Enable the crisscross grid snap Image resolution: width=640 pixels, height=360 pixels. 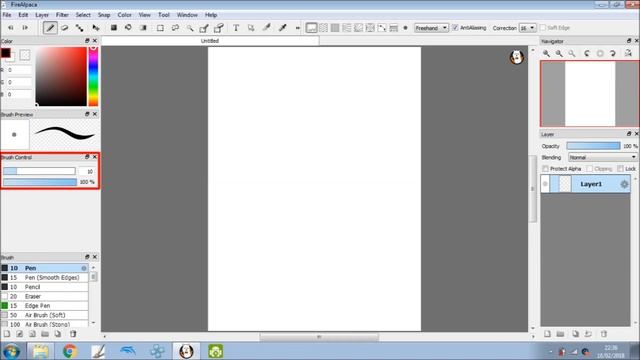[x=335, y=28]
